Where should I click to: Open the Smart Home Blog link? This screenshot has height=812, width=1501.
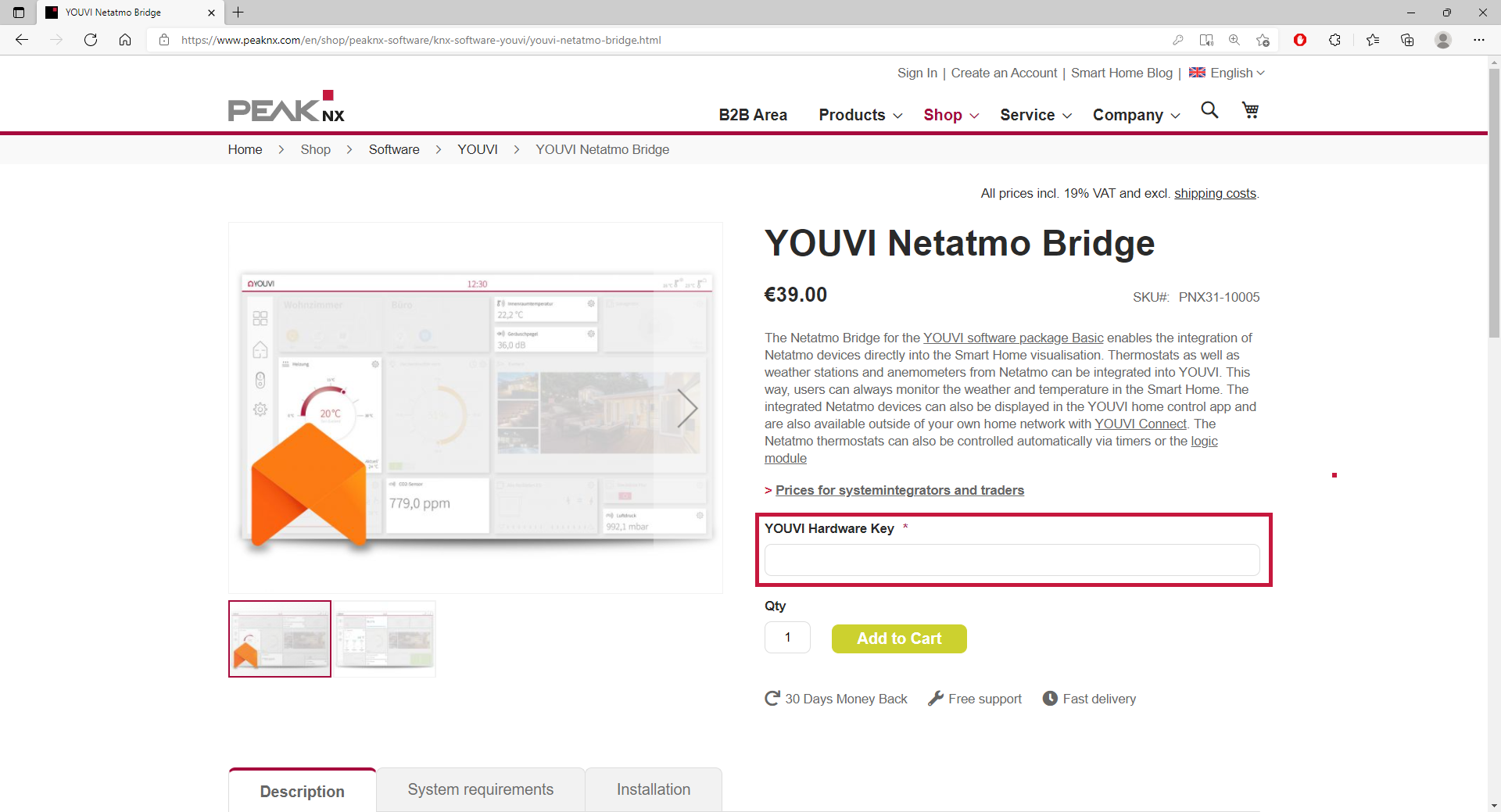coord(1122,73)
